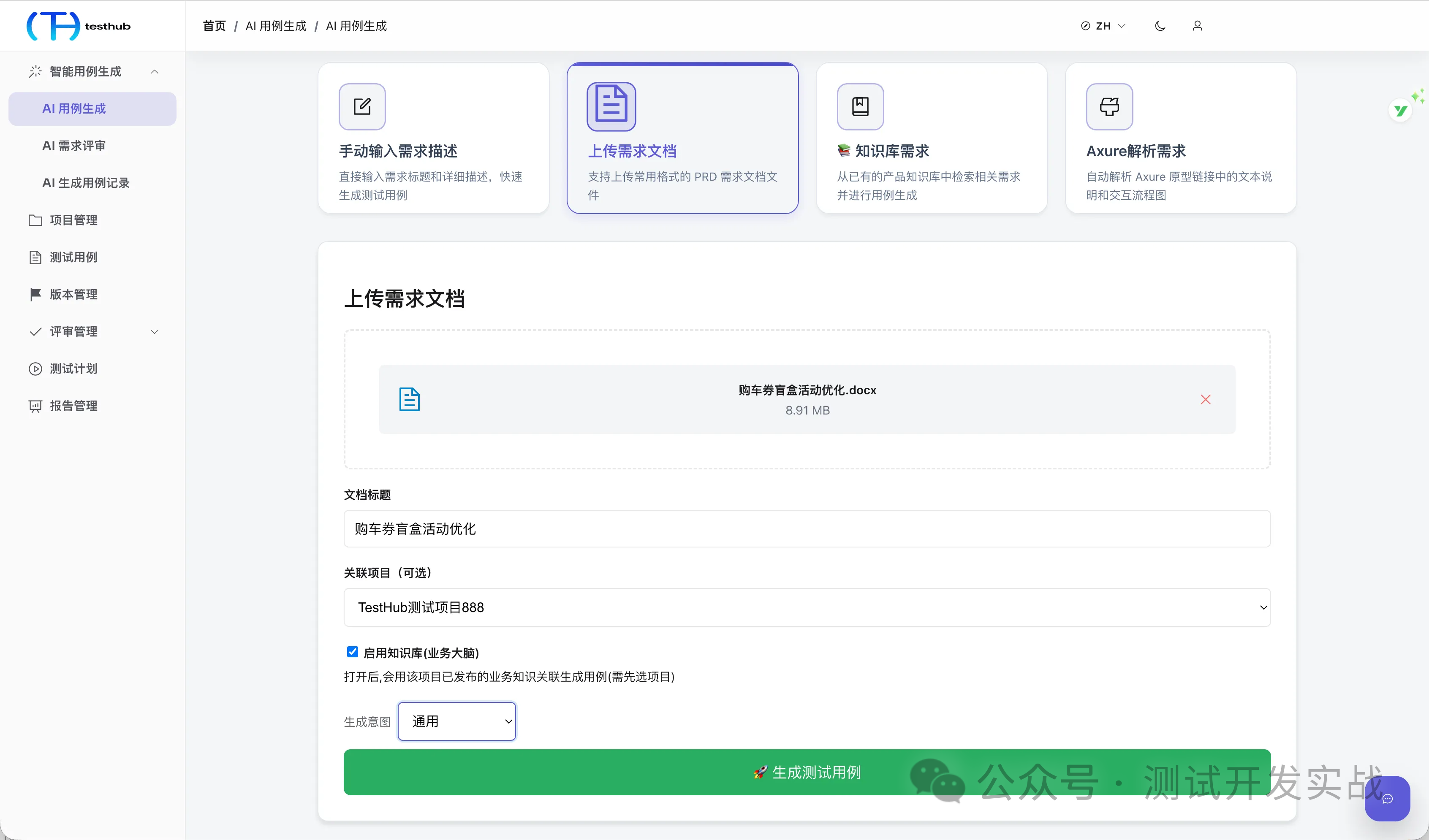Click the knowledge base book icon

[x=860, y=106]
